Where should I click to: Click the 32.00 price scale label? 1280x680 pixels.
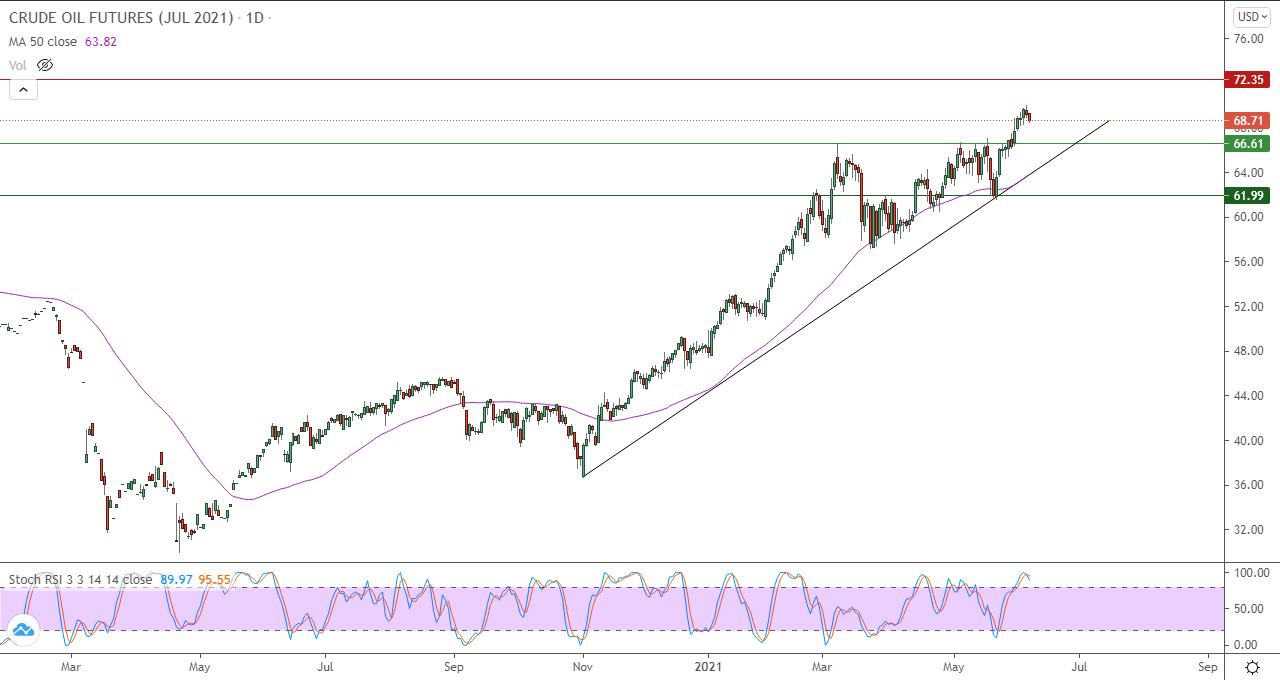pos(1248,530)
